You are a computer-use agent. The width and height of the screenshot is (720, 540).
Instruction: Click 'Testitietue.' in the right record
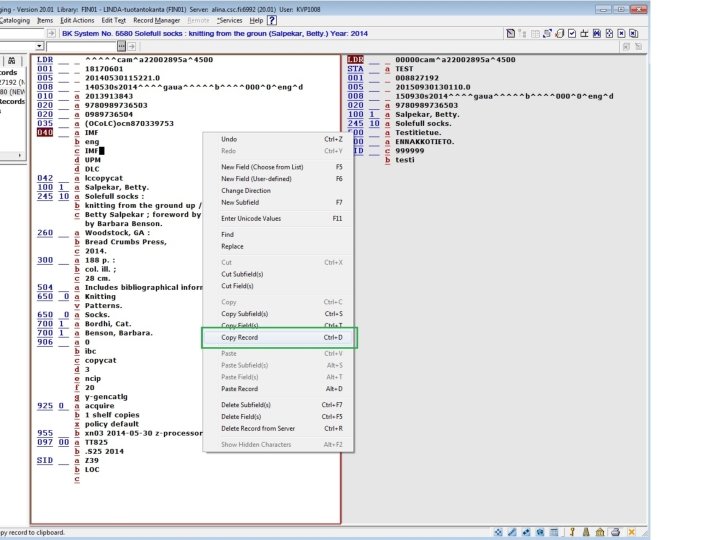(x=418, y=133)
